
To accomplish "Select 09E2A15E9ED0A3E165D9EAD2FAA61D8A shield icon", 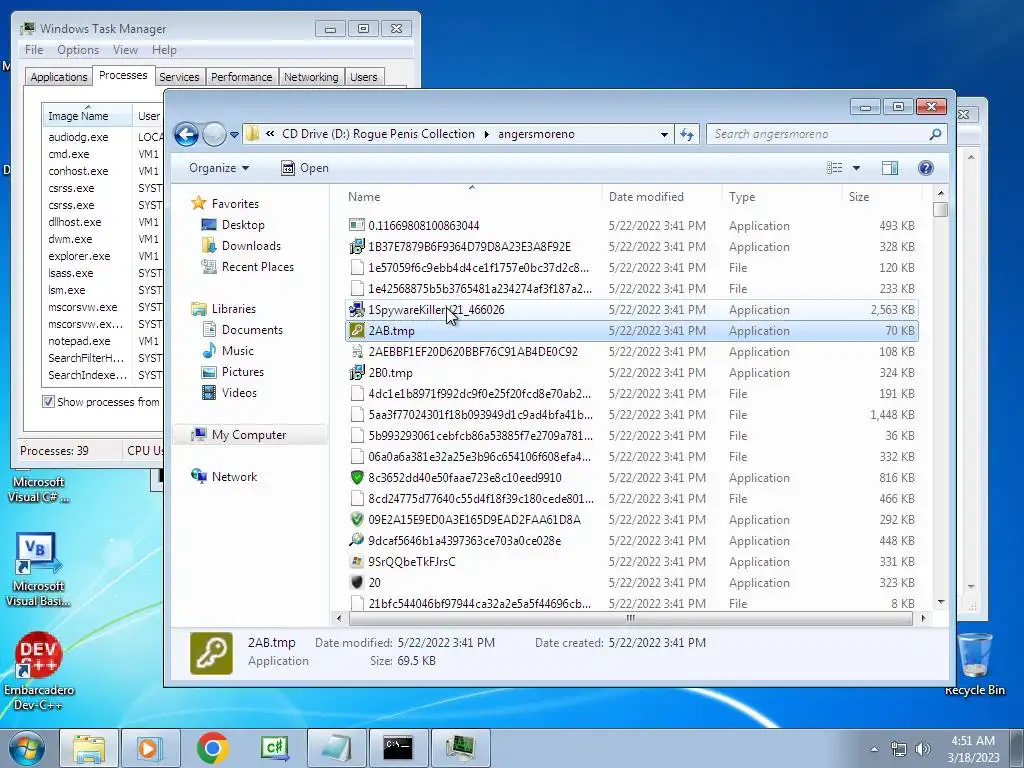I will coord(357,519).
